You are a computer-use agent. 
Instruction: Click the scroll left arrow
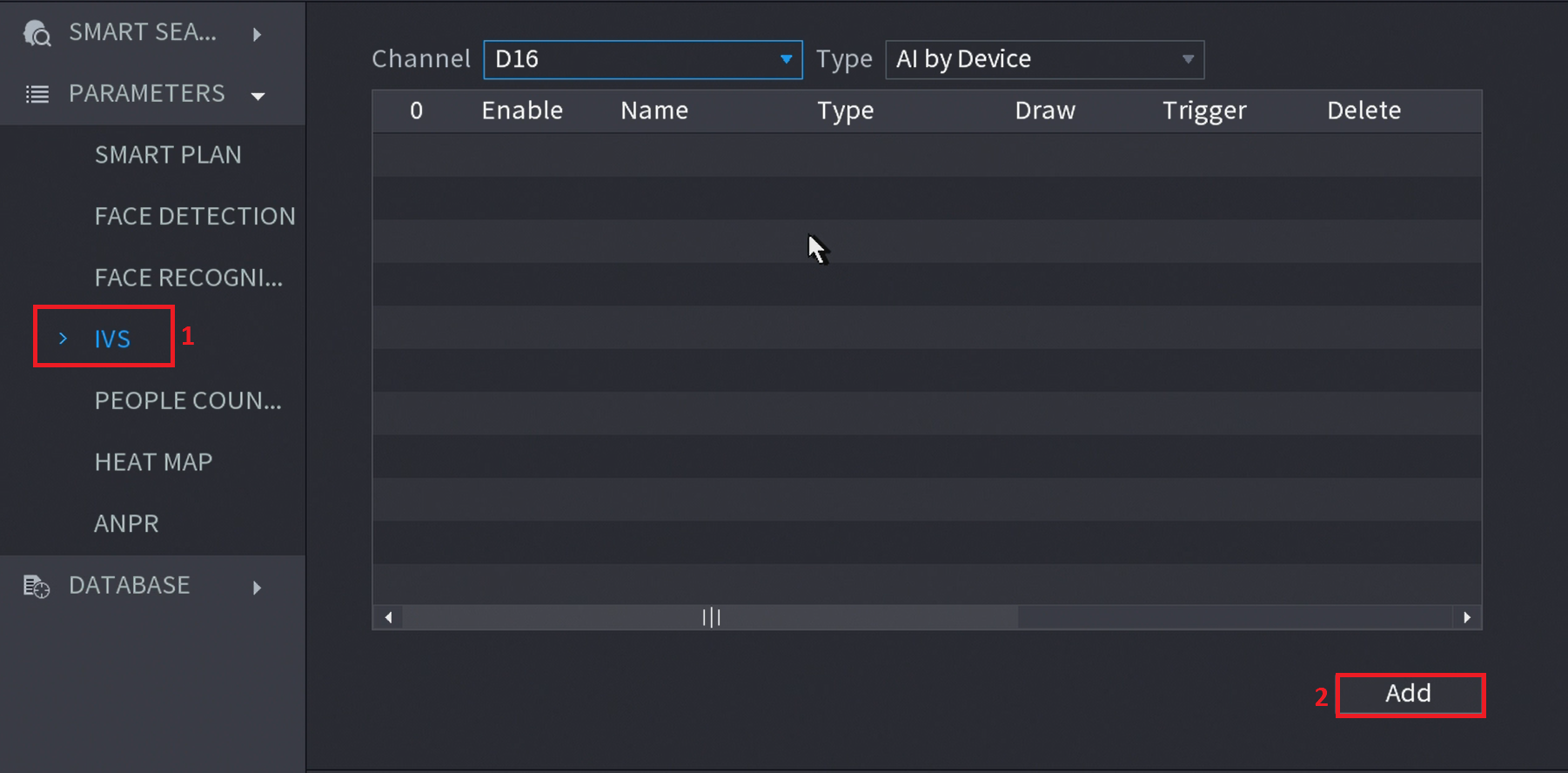point(388,617)
